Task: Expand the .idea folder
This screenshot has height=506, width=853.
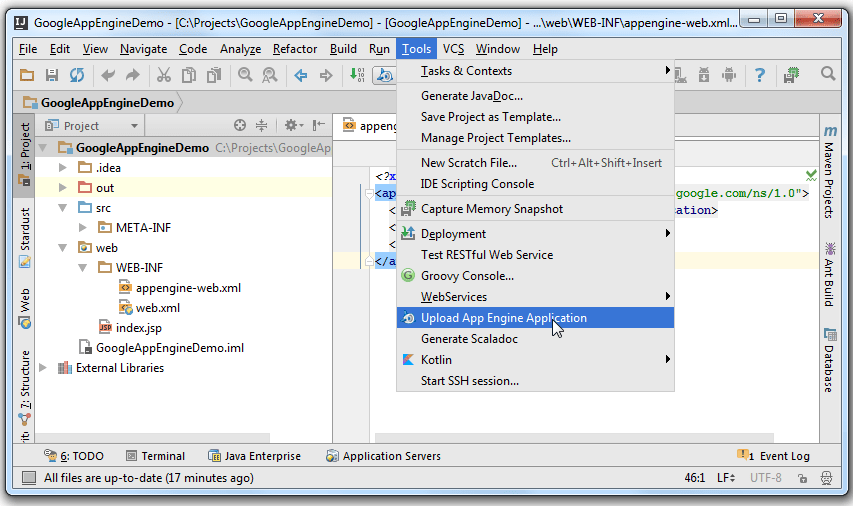Action: [x=63, y=168]
